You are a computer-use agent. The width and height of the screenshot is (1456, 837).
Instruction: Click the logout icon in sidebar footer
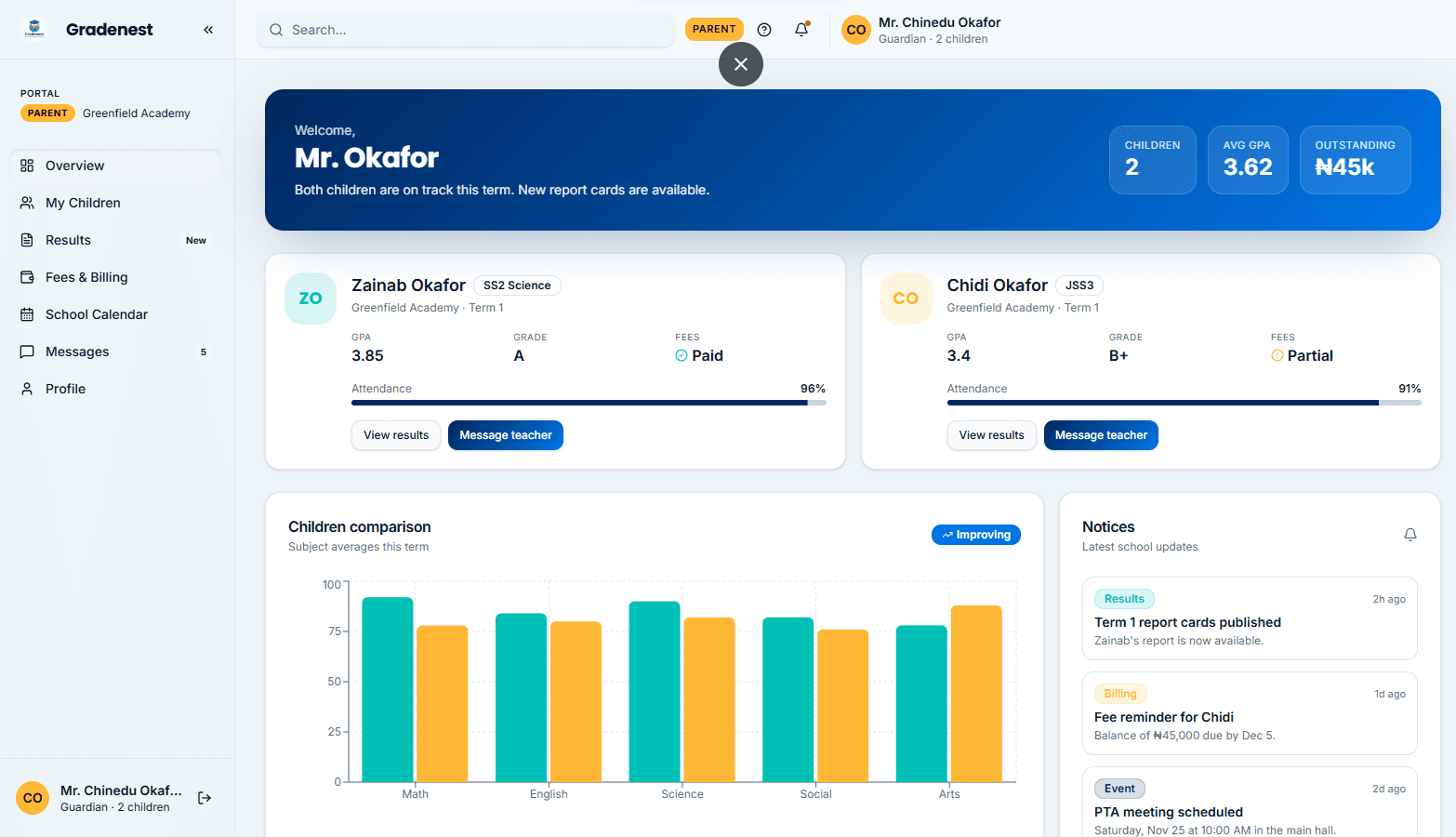point(205,798)
